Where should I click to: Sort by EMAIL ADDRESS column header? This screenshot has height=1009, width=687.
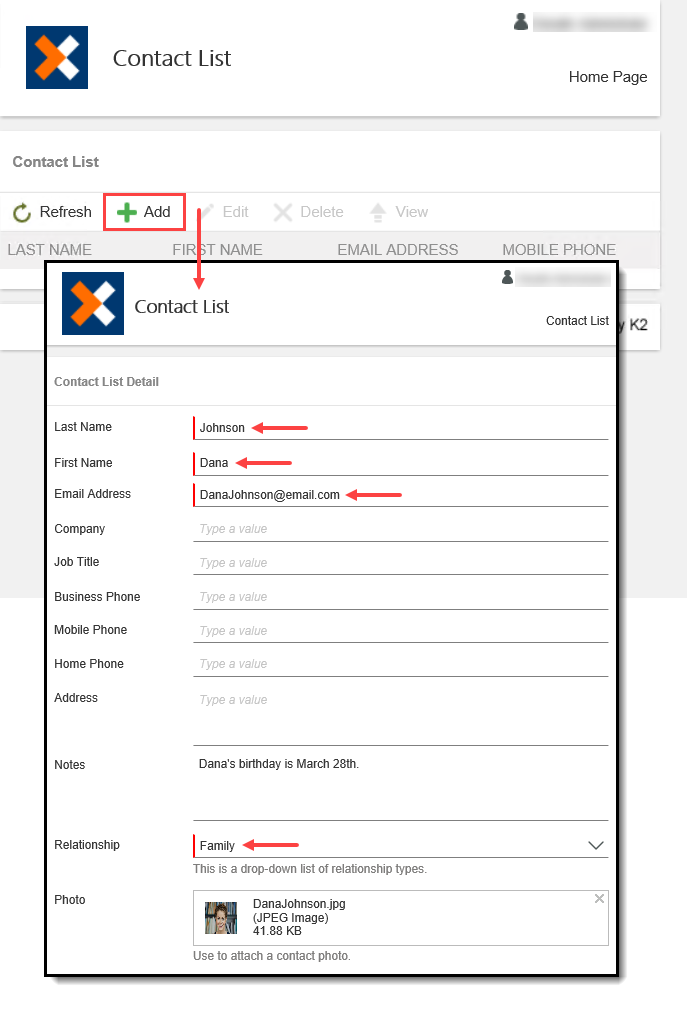pos(398,250)
